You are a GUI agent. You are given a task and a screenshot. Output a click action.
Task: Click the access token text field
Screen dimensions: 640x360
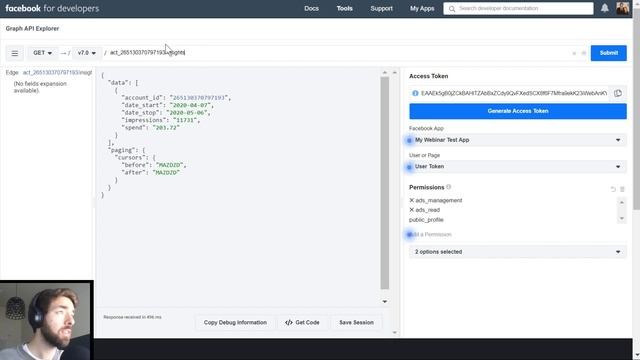pyautogui.click(x=513, y=93)
